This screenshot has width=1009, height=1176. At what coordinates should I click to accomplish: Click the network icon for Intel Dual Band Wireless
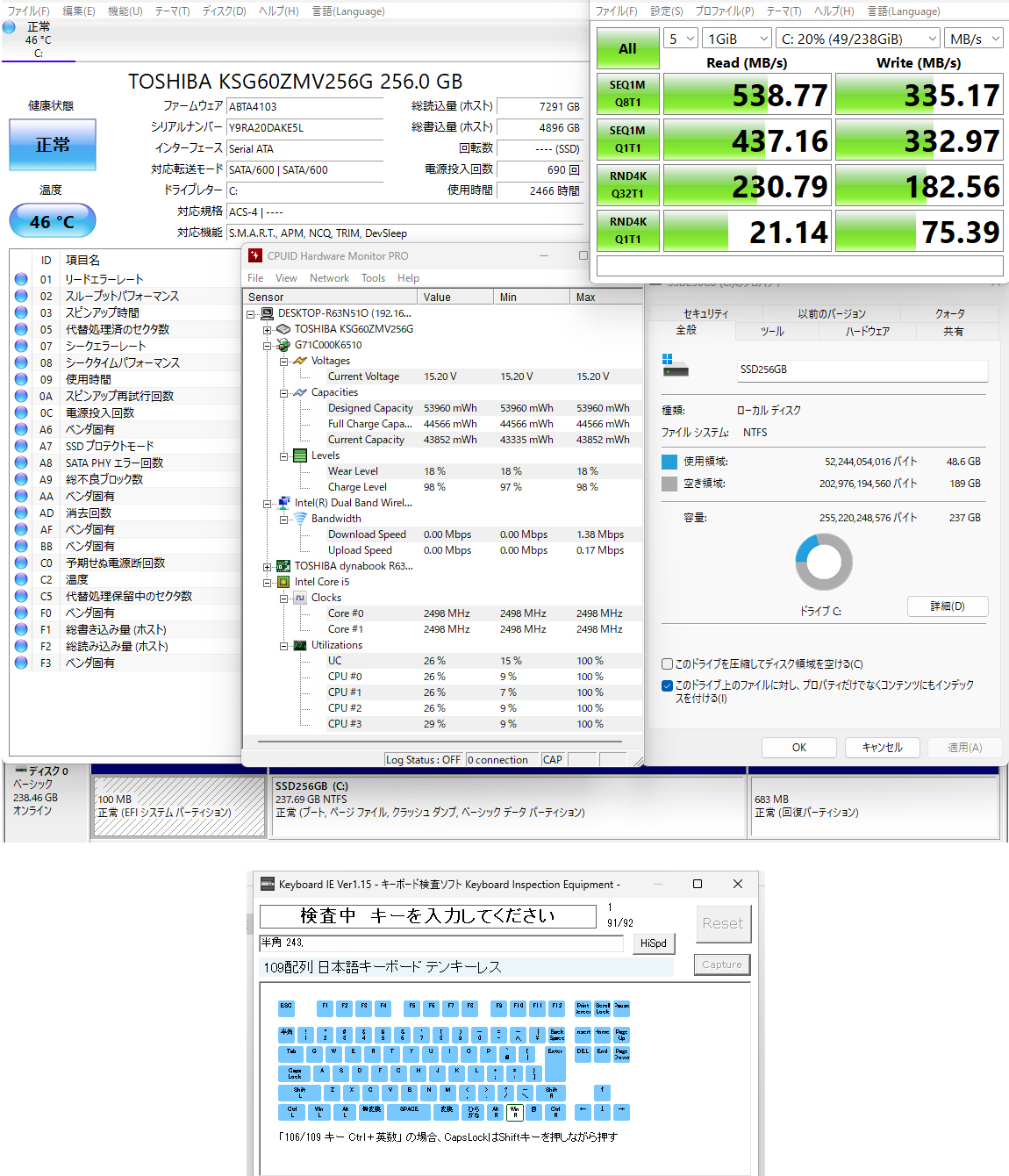coord(283,503)
